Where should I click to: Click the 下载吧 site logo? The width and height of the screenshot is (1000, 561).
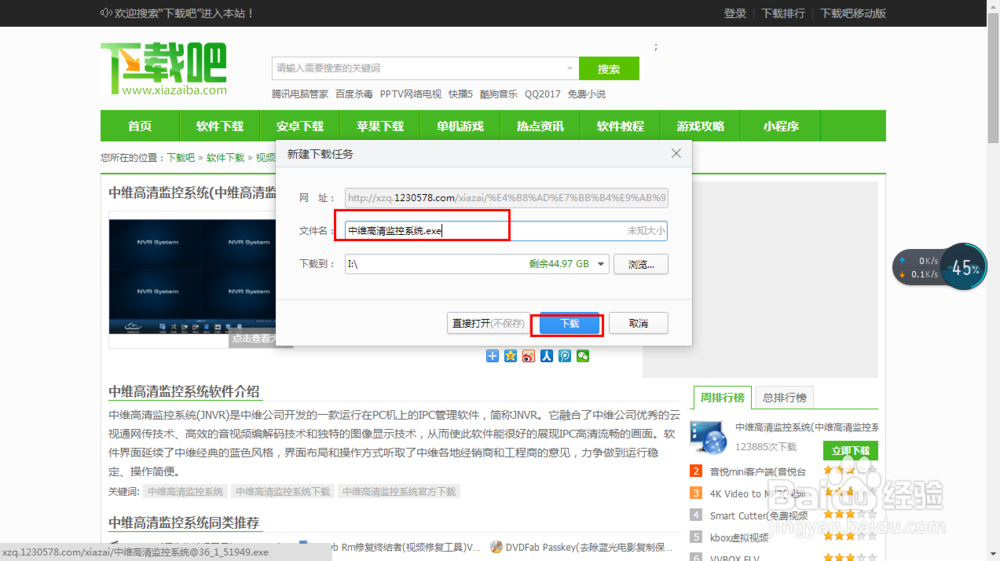tap(164, 69)
